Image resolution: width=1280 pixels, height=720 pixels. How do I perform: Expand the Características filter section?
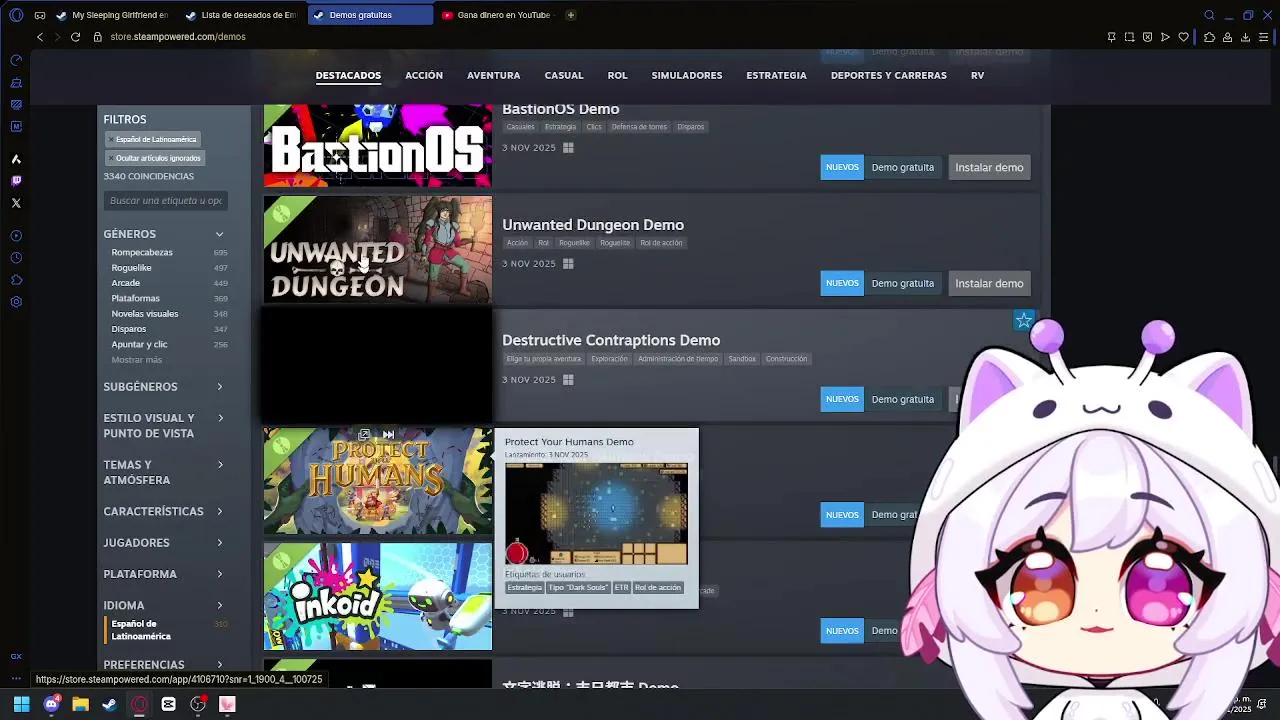tap(219, 511)
